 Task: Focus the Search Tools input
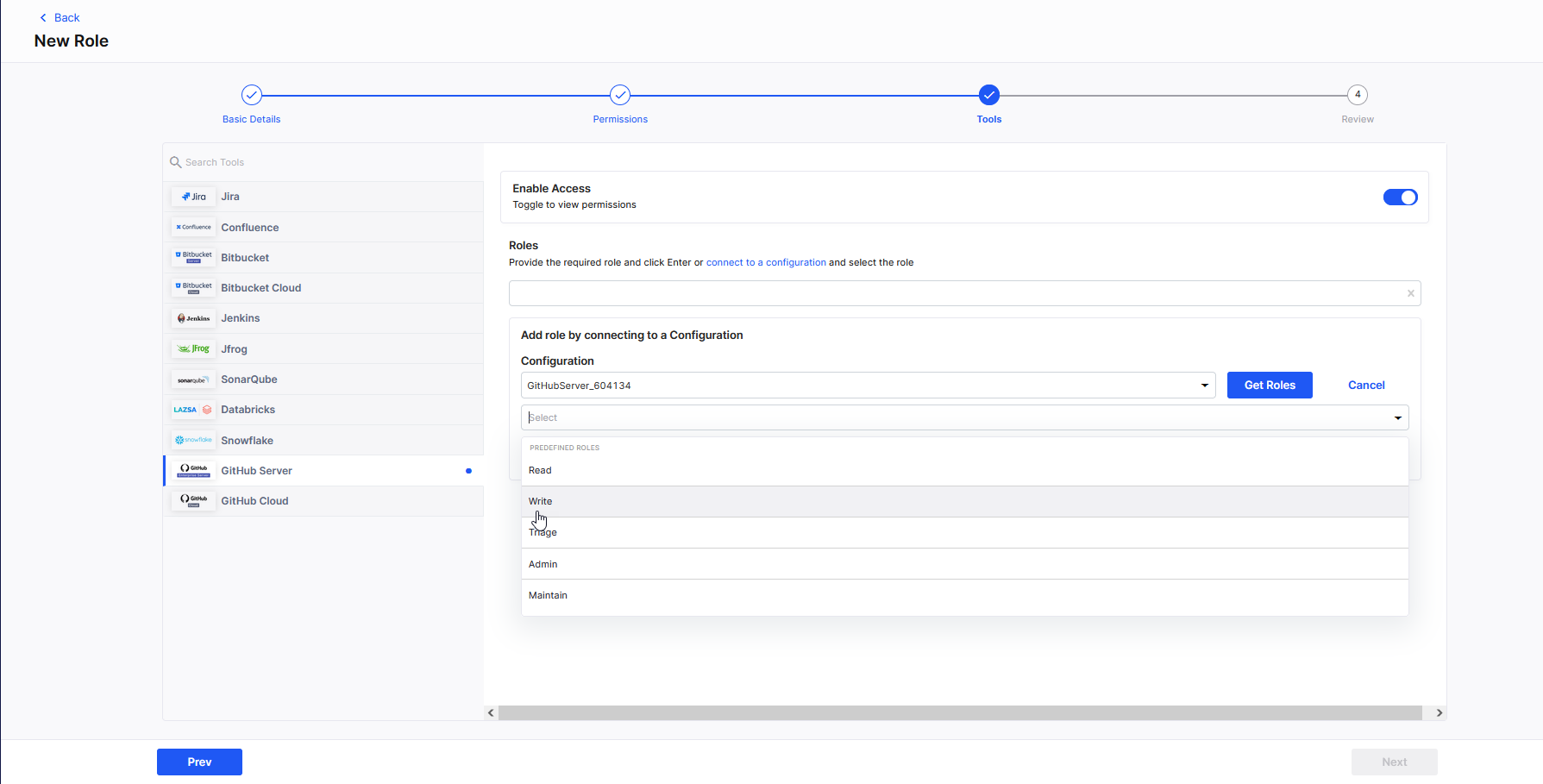point(323,162)
